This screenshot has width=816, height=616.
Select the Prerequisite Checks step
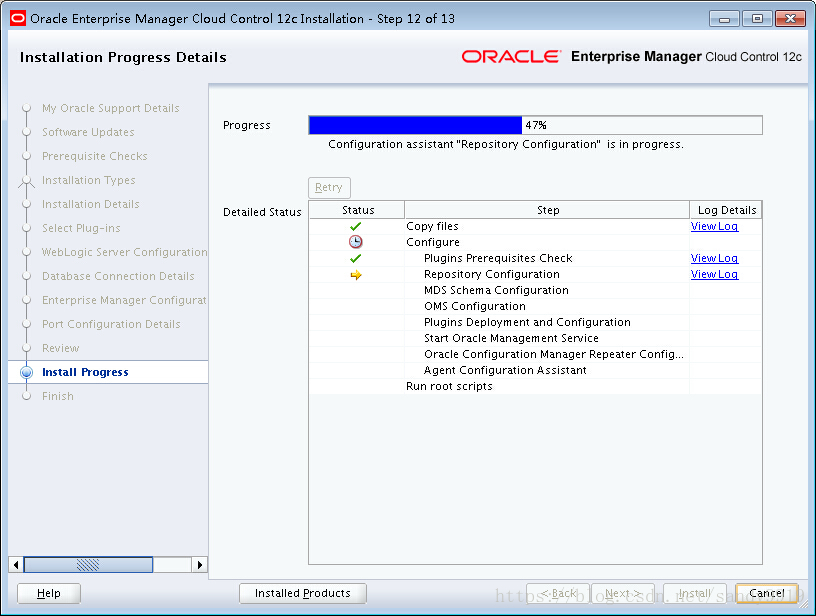click(95, 156)
